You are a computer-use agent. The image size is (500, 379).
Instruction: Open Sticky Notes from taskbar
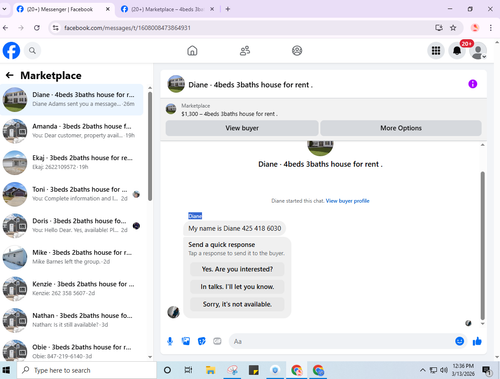(254, 370)
